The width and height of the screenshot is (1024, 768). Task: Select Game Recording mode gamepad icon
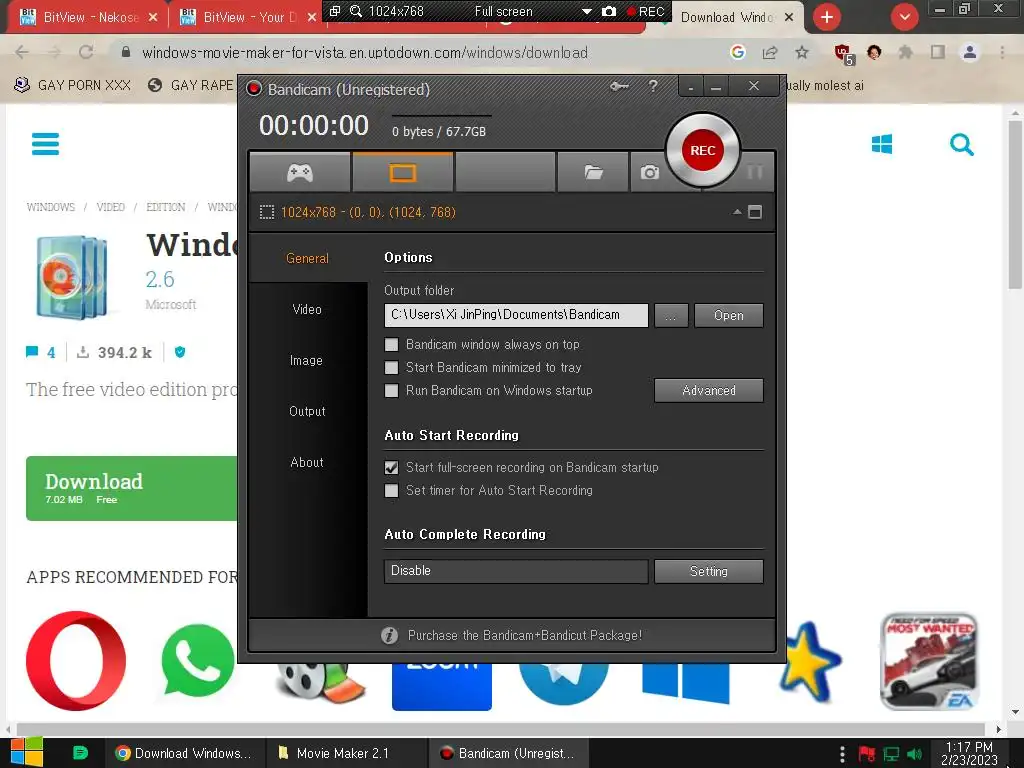pos(300,172)
